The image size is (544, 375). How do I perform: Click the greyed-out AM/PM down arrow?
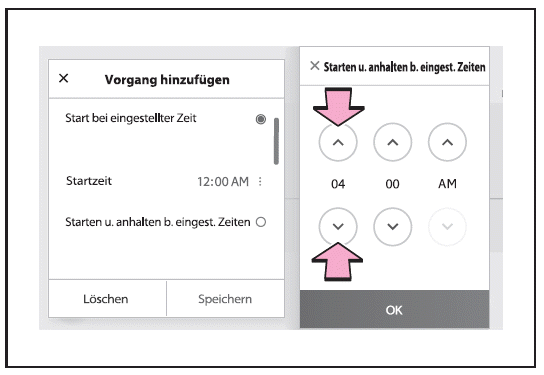(x=447, y=227)
